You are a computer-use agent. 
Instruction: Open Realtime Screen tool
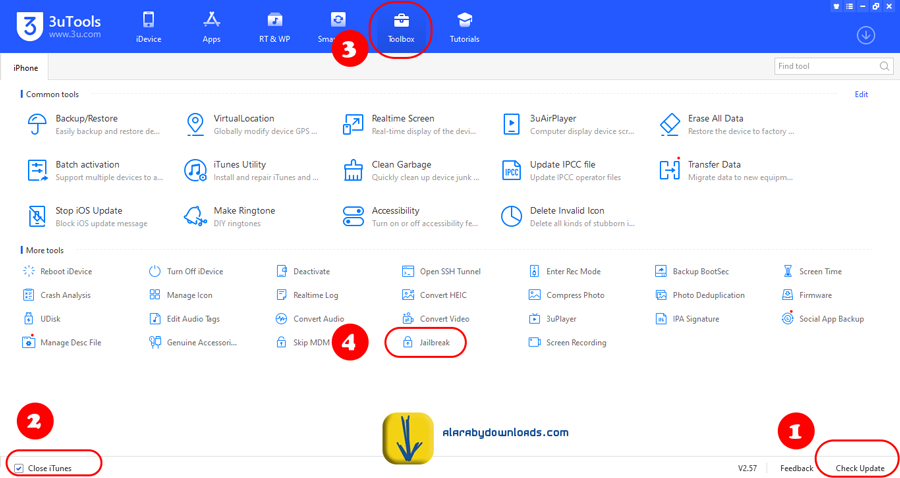pyautogui.click(x=409, y=124)
